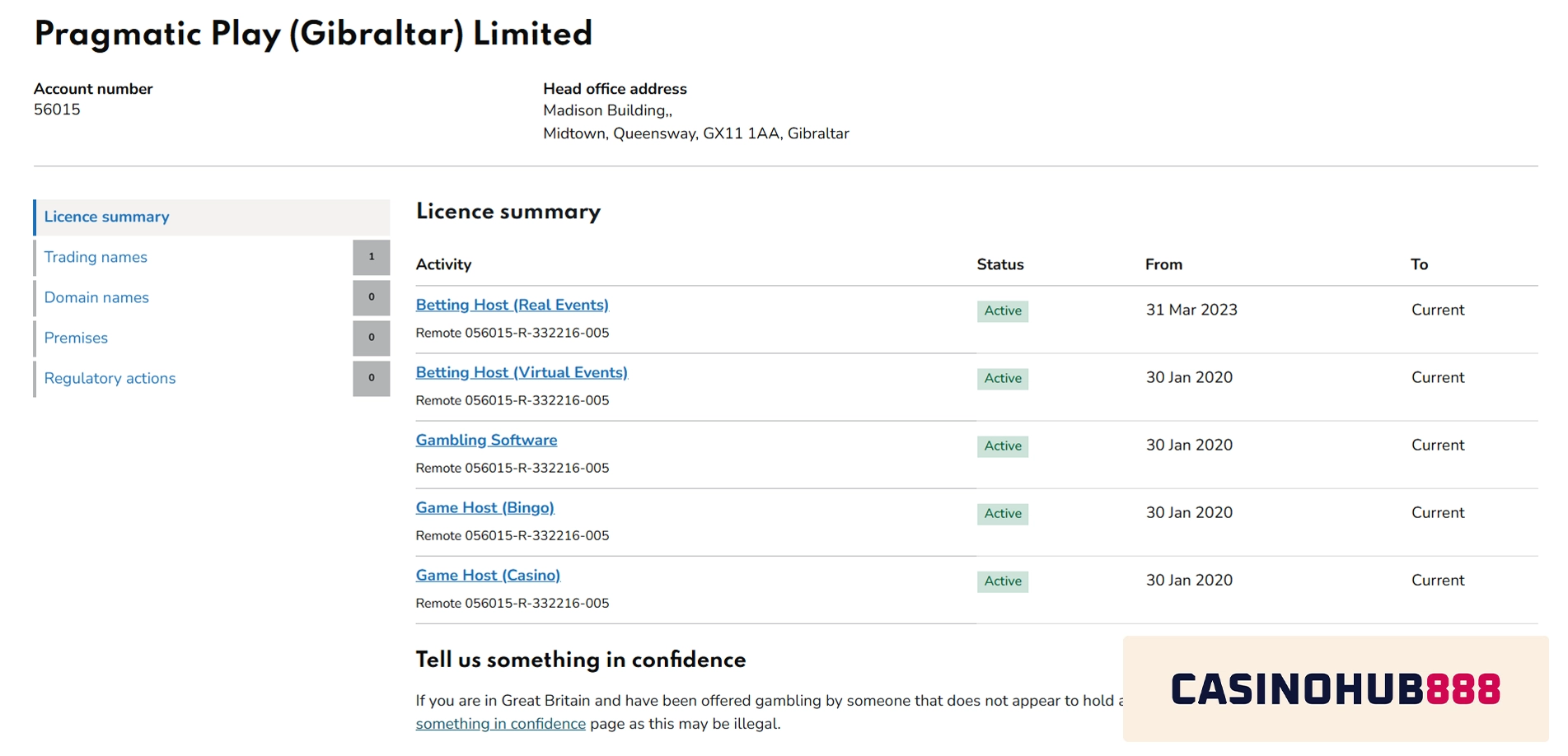Click the 'Midtown, Queensway, GX11 1AA, Gibraltar' line
This screenshot has height=756, width=1568.
[x=695, y=133]
